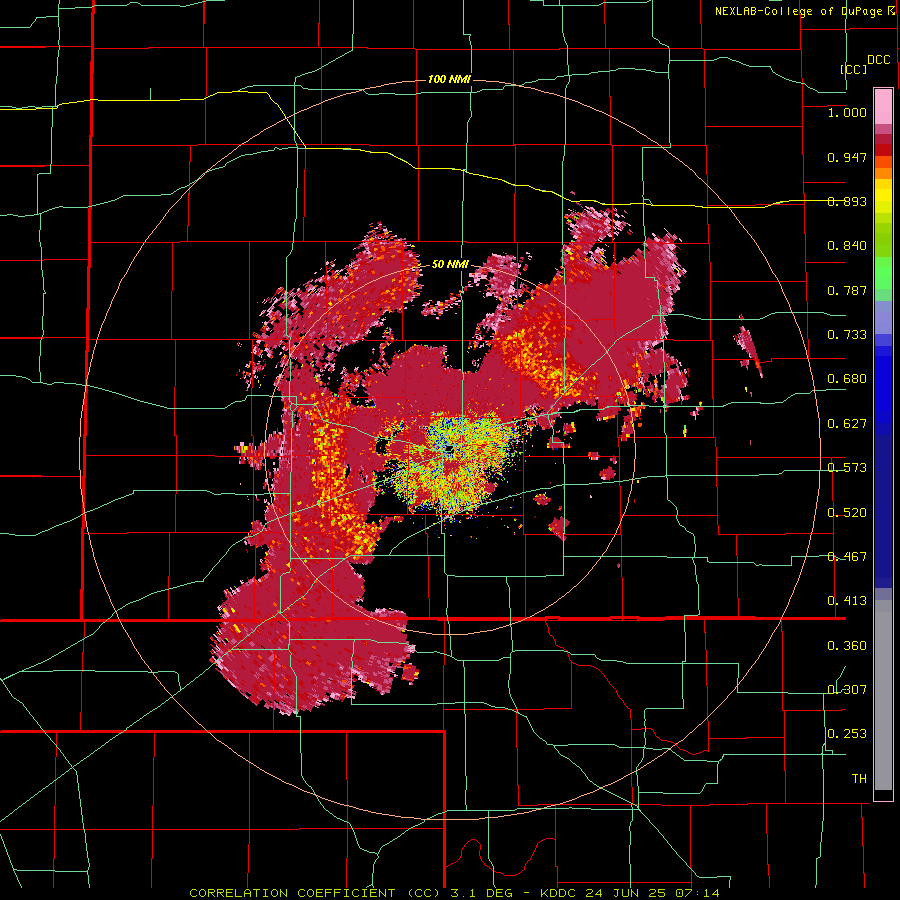Viewport: 900px width, 900px height.
Task: Click the 0.307 color scale value
Action: [847, 690]
